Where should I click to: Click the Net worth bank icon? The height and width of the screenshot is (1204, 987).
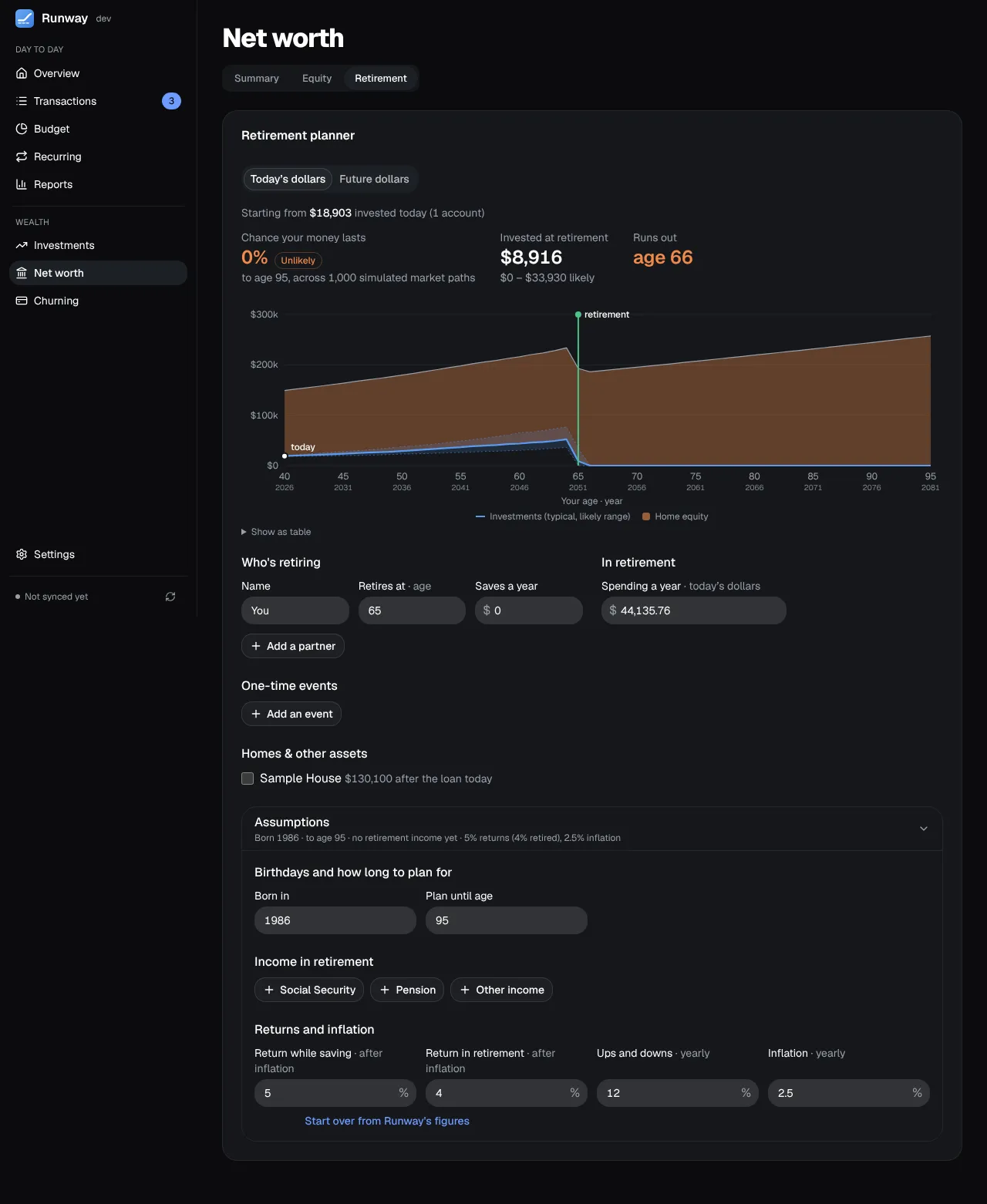[x=22, y=273]
